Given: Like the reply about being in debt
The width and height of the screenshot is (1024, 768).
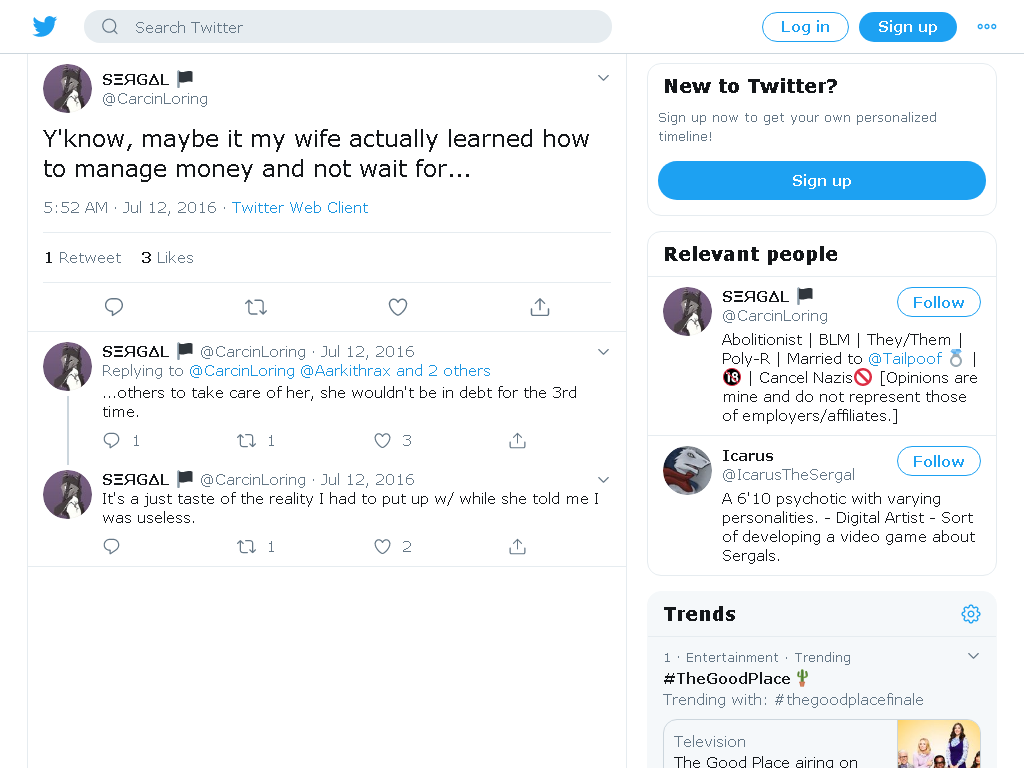Looking at the screenshot, I should 383,440.
